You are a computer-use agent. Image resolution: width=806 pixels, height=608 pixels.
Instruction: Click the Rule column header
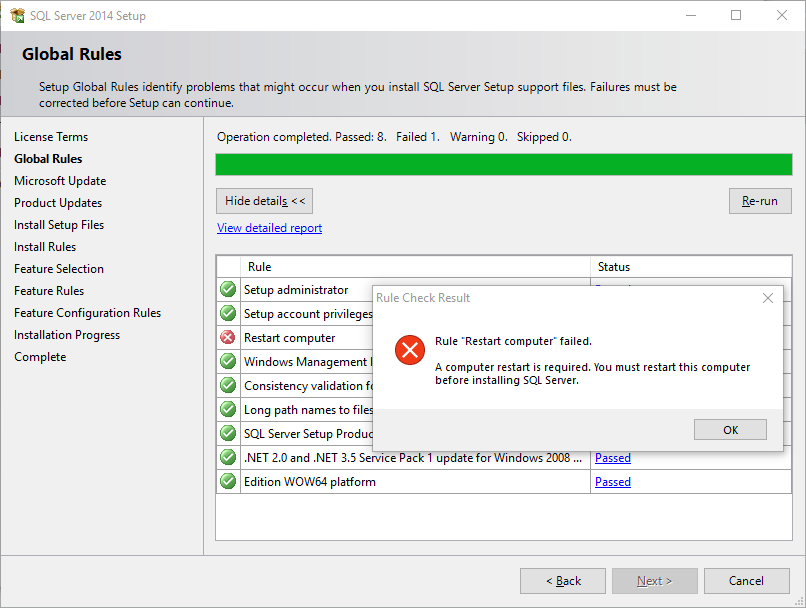tap(415, 267)
